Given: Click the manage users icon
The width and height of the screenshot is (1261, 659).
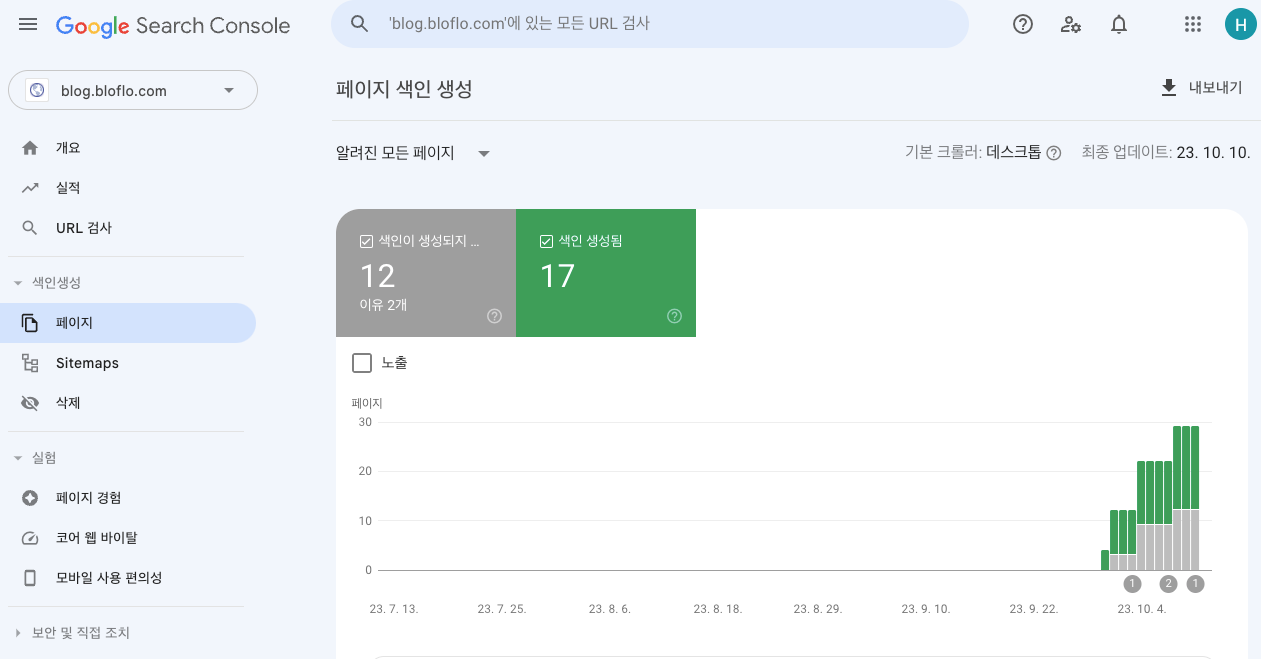Looking at the screenshot, I should (1070, 24).
